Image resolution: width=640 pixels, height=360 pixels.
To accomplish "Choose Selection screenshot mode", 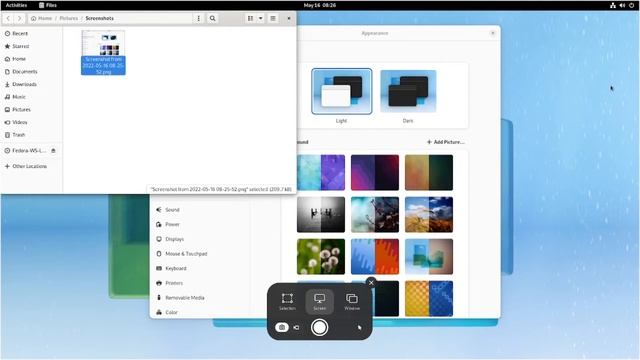I will coord(287,302).
